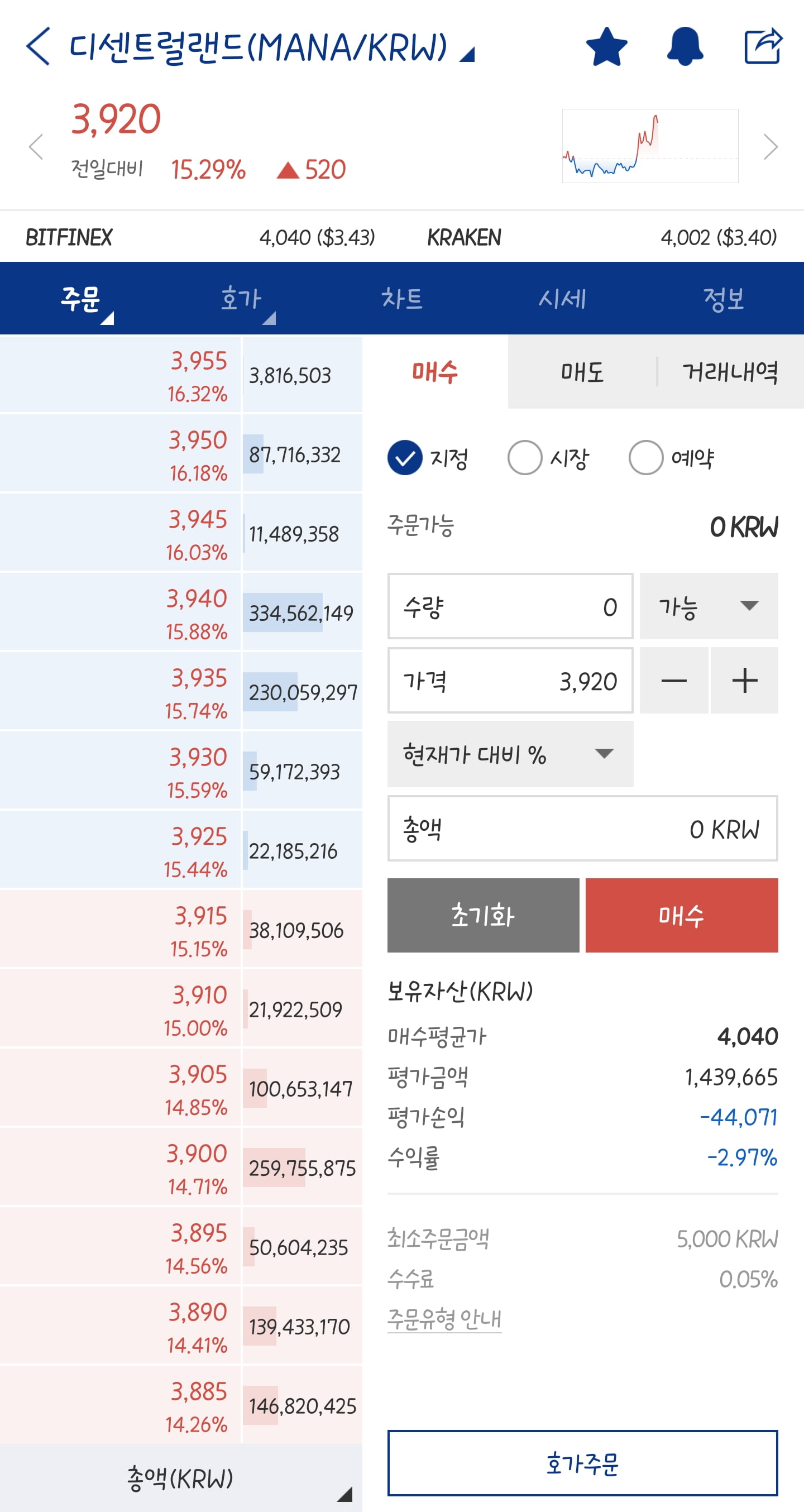Show next coin with right chevron
This screenshot has height=1512, width=804.
770,147
